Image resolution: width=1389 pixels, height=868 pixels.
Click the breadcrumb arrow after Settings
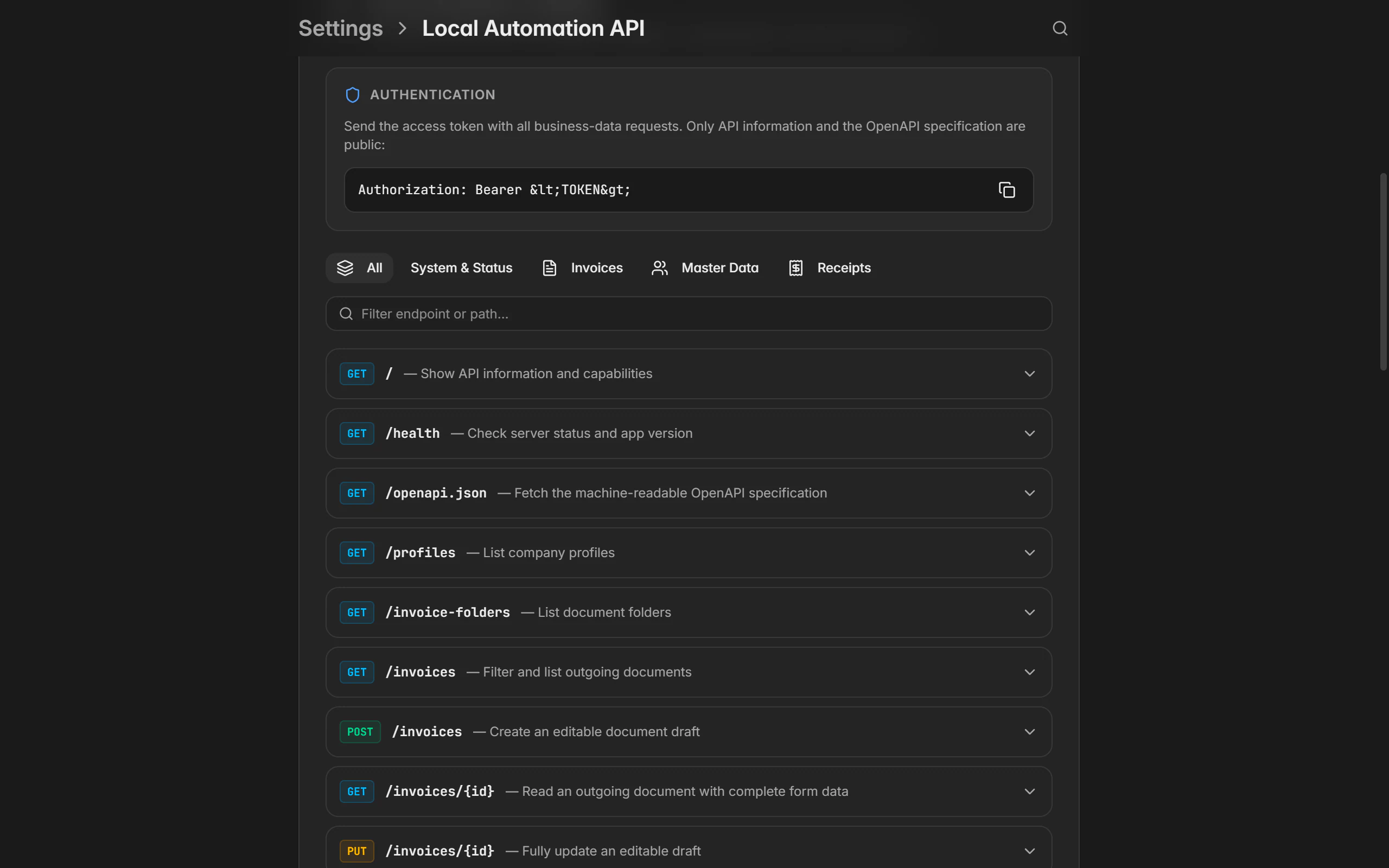pos(403,28)
